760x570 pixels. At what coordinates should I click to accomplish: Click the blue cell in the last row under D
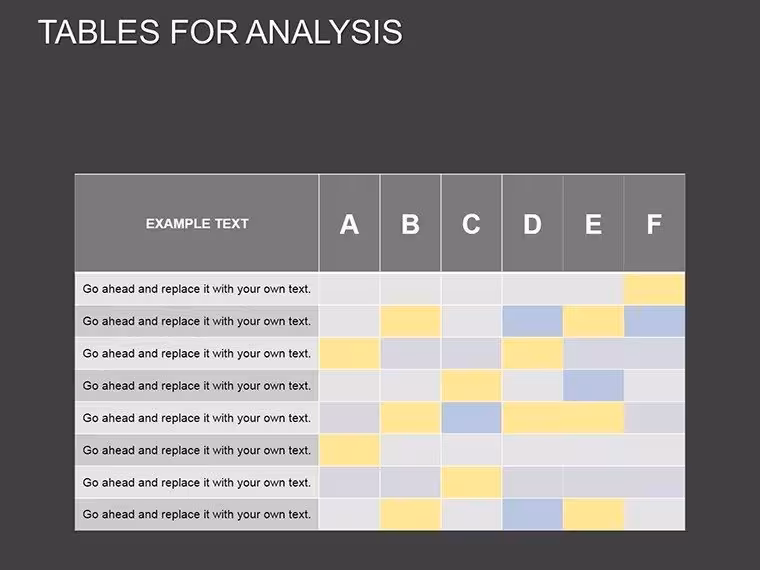pyautogui.click(x=532, y=514)
